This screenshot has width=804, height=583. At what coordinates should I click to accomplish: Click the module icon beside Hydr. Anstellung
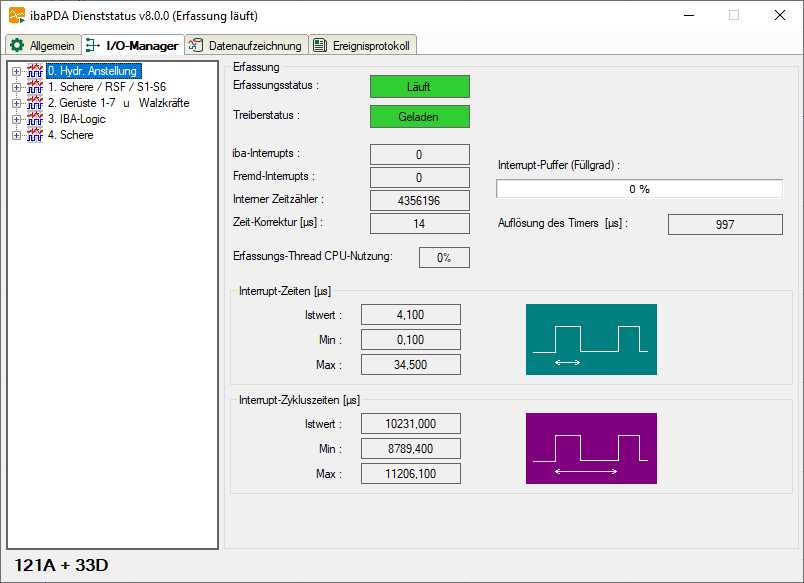pos(35,71)
